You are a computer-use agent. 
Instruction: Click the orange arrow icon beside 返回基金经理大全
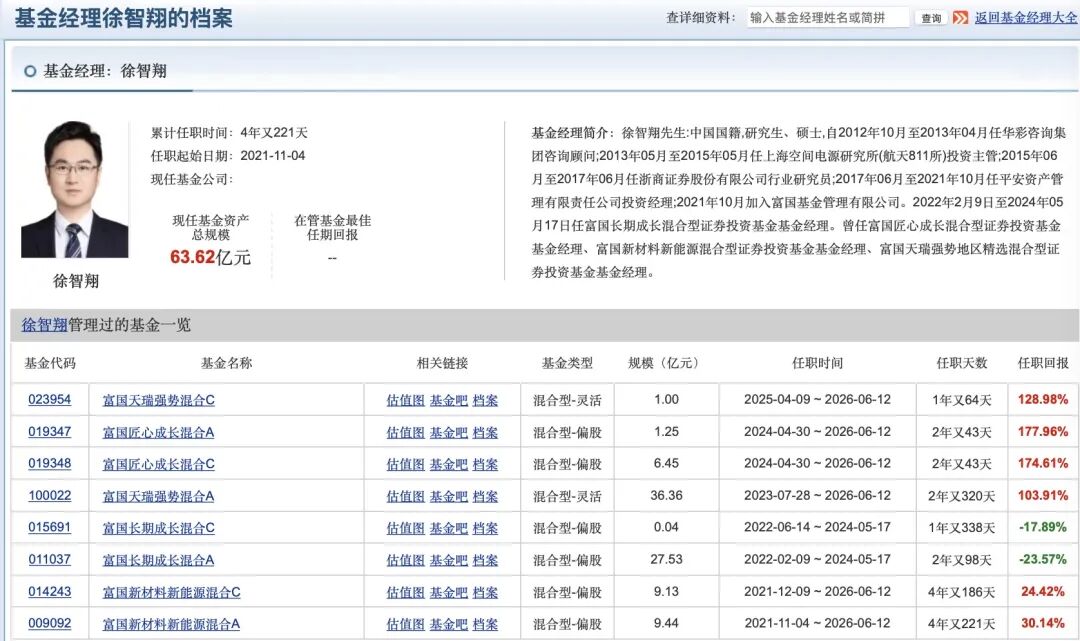point(960,18)
